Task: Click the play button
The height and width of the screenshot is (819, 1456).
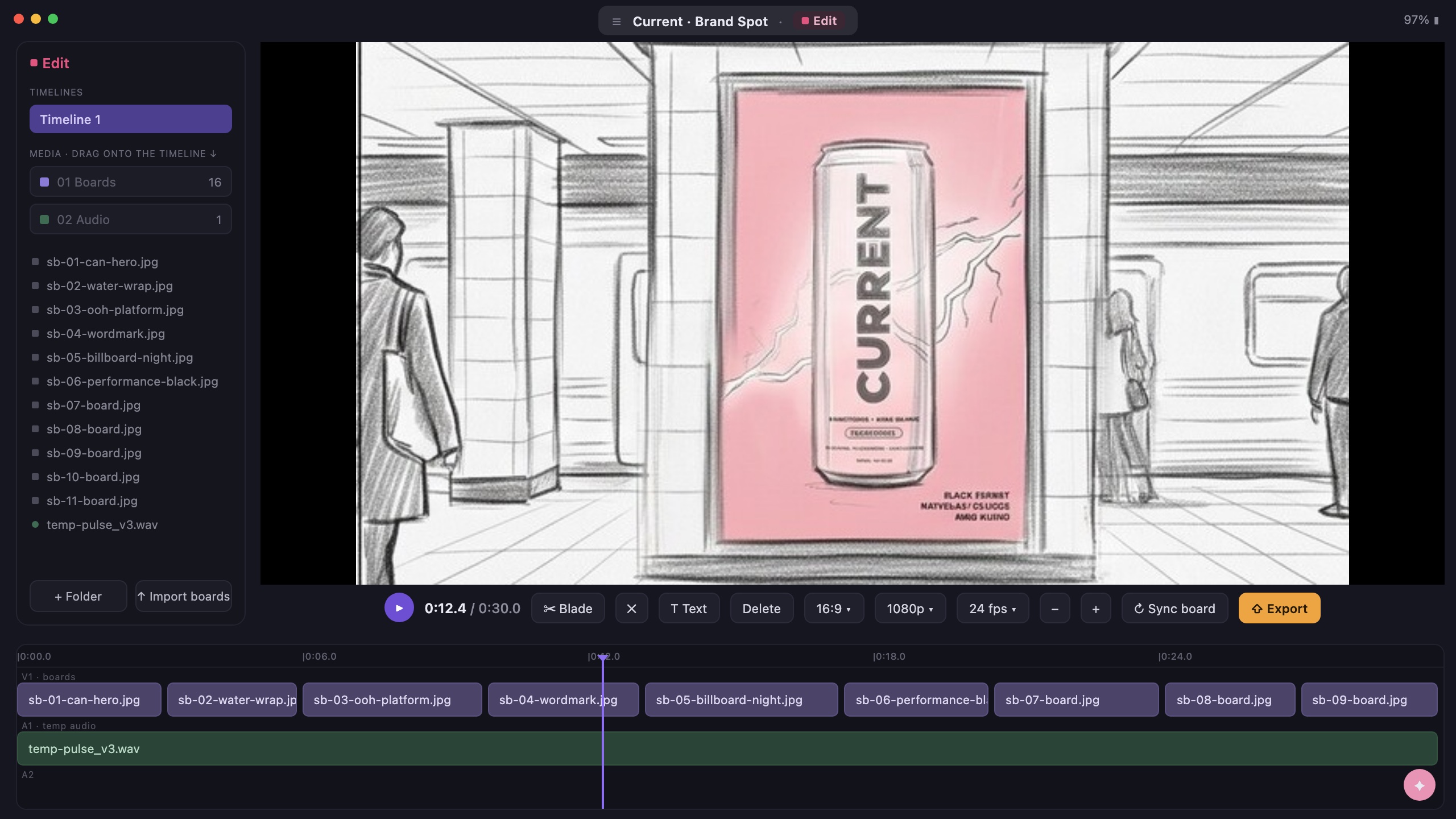Action: click(399, 608)
